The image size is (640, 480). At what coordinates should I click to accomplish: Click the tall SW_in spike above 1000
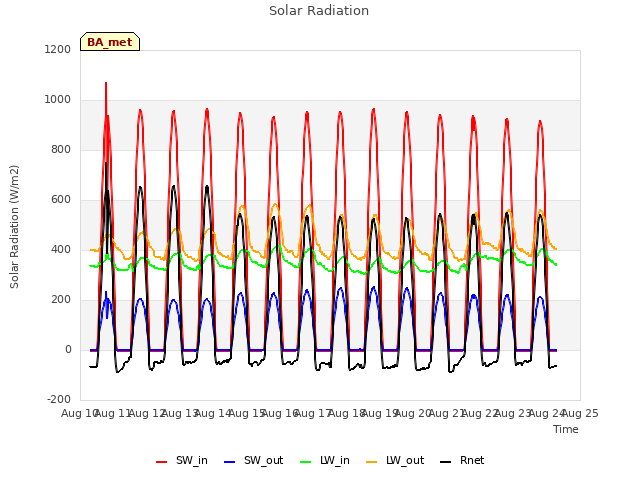pyautogui.click(x=106, y=92)
